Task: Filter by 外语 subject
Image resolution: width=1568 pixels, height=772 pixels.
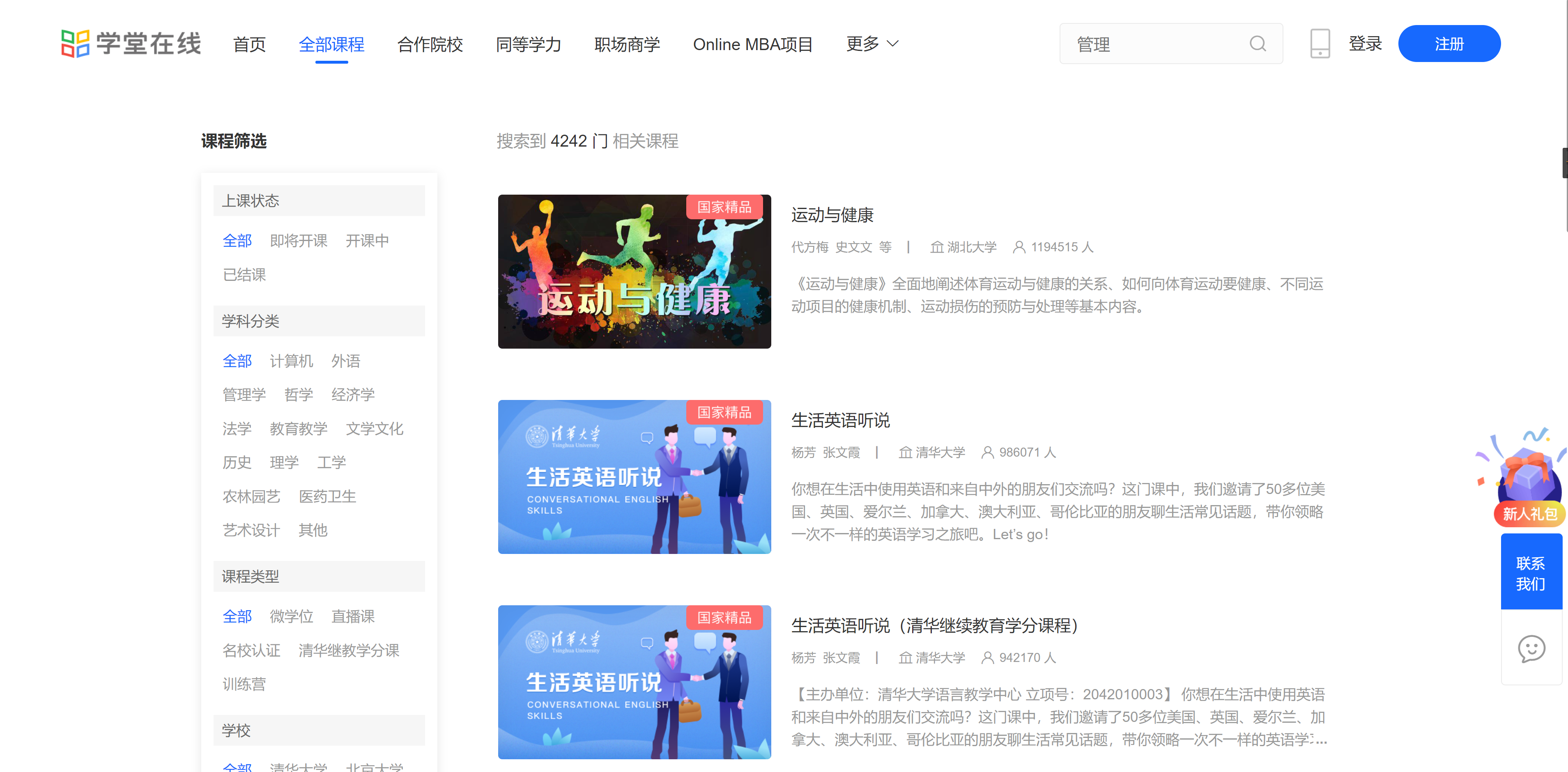Action: coord(345,361)
